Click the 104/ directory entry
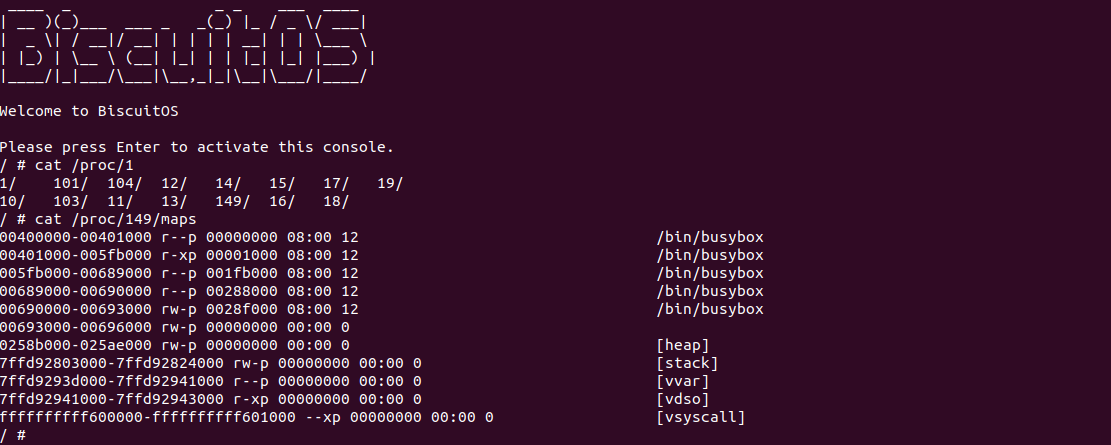The height and width of the screenshot is (445, 1111). click(125, 183)
